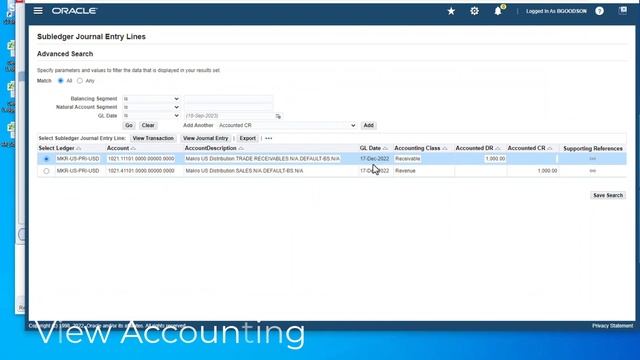Image resolution: width=640 pixels, height=360 pixels.
Task: Select Match All radio button
Action: click(60, 81)
